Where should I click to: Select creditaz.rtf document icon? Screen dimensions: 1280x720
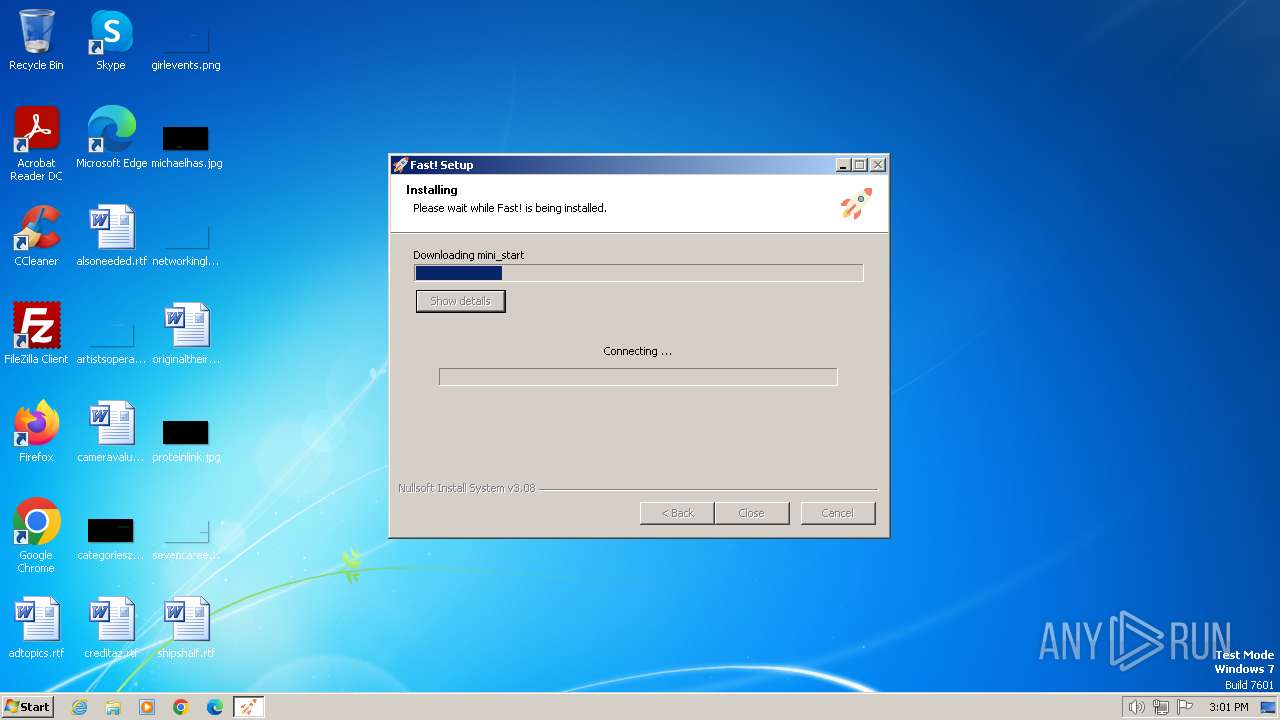111,628
